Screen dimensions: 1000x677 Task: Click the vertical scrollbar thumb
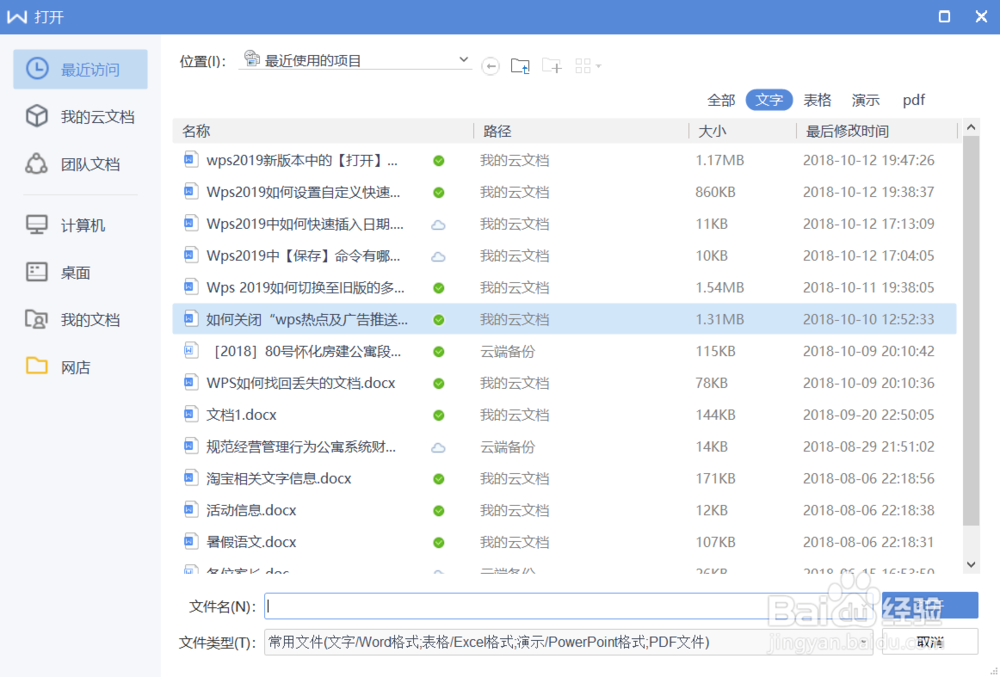click(x=971, y=330)
